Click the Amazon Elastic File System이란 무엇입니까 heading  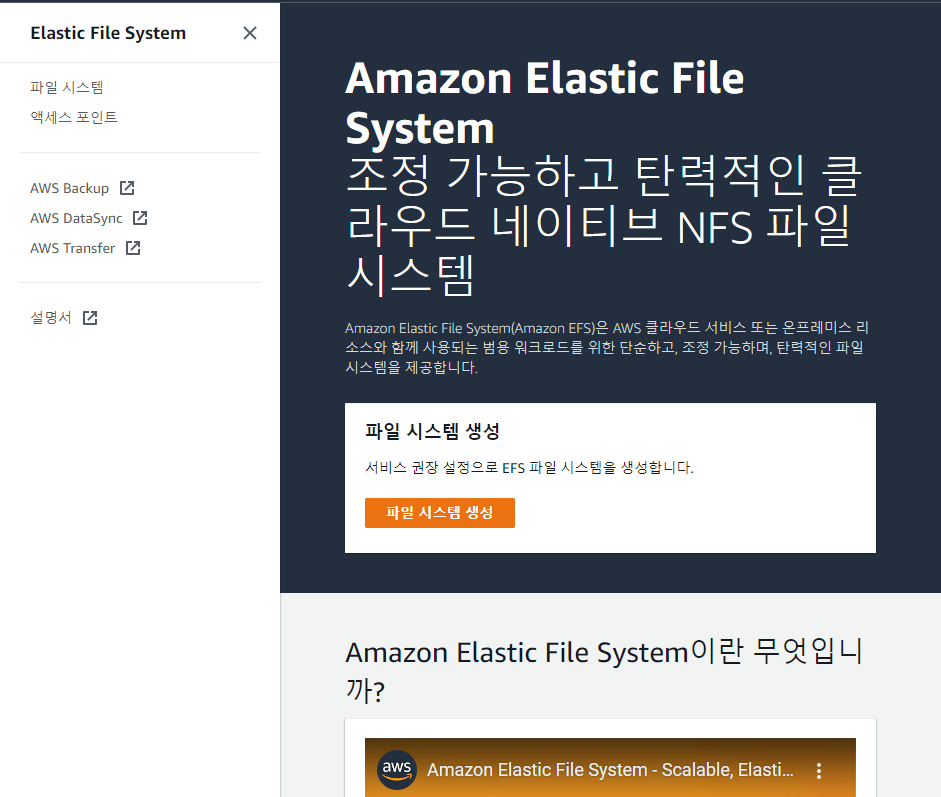coord(604,670)
